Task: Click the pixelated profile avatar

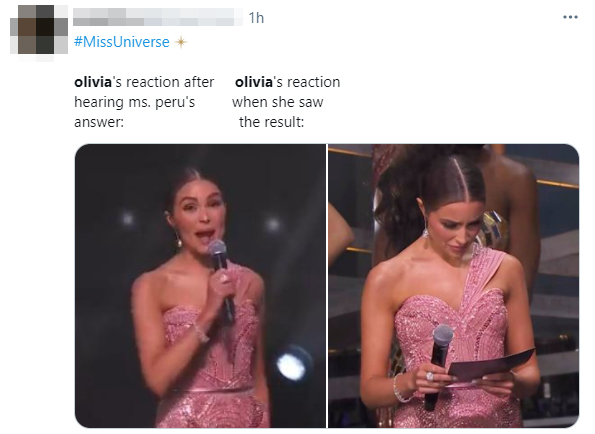Action: (x=39, y=32)
